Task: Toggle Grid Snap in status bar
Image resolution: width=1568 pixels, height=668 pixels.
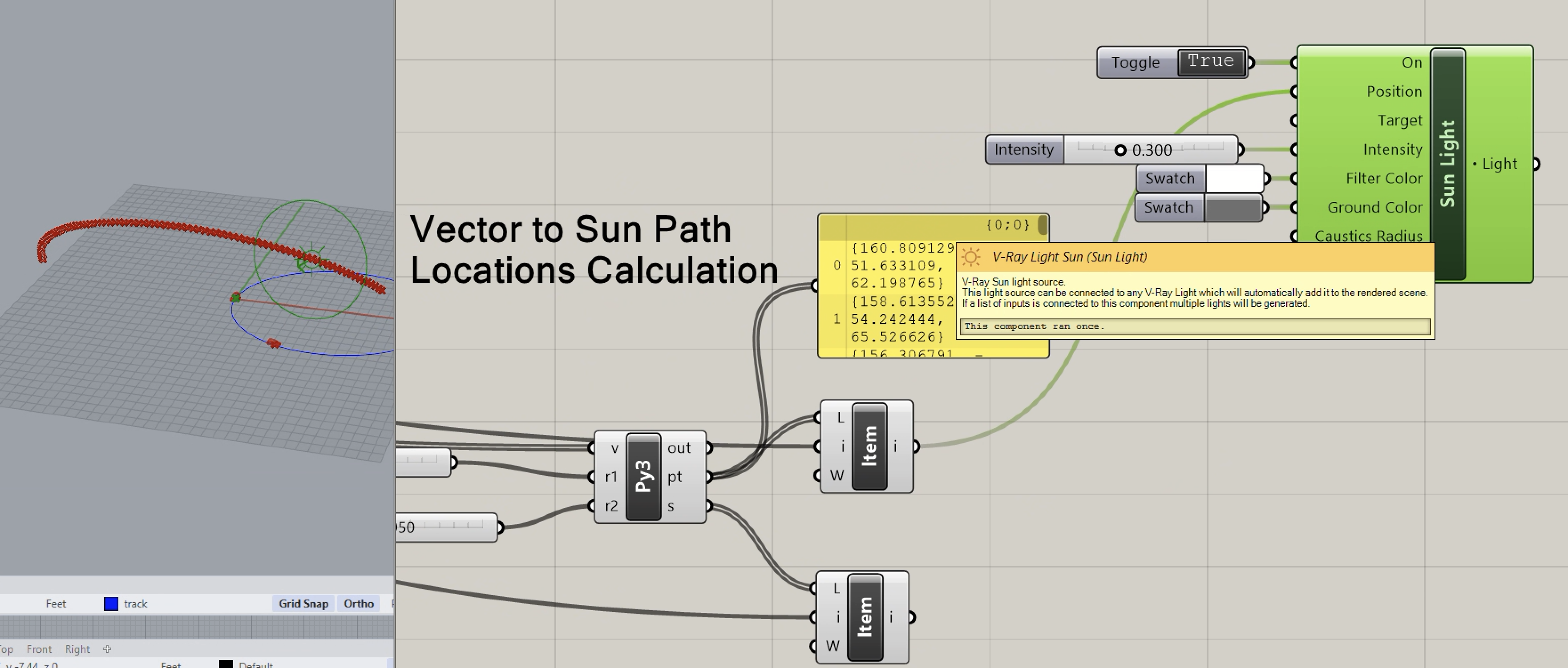Action: pyautogui.click(x=303, y=604)
